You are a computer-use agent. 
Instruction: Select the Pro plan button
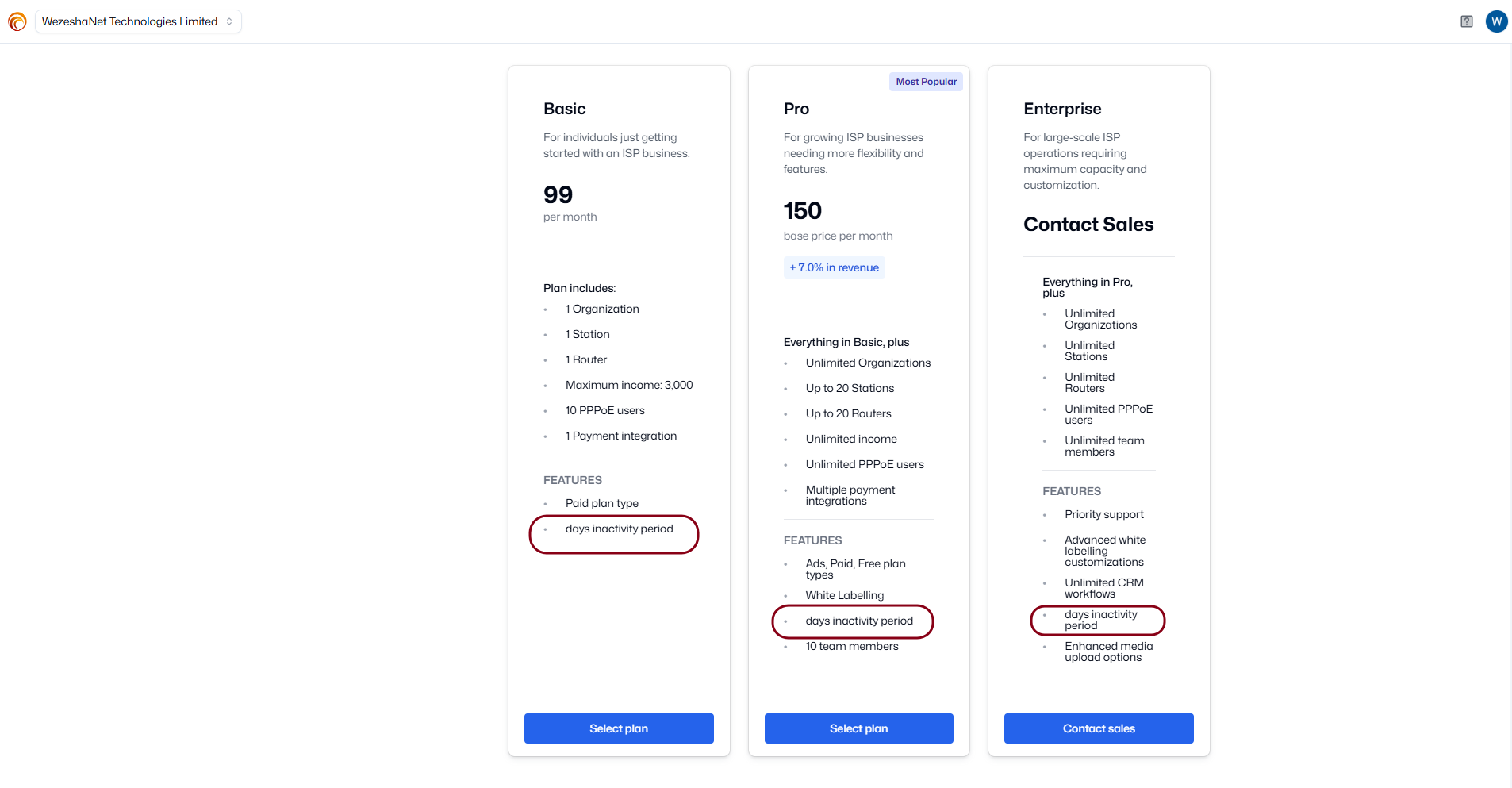(858, 728)
